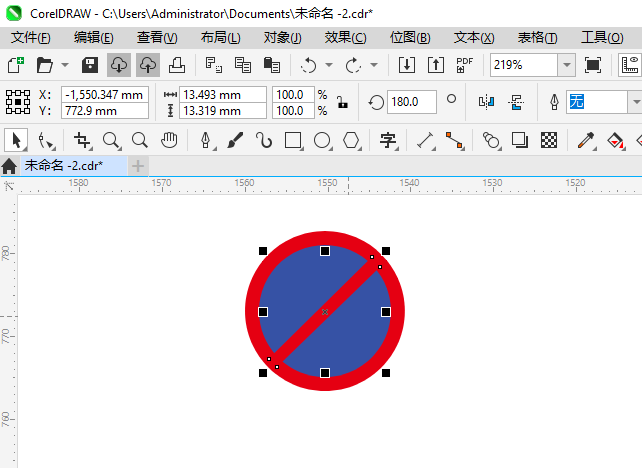Click the New document icon

tap(16, 65)
